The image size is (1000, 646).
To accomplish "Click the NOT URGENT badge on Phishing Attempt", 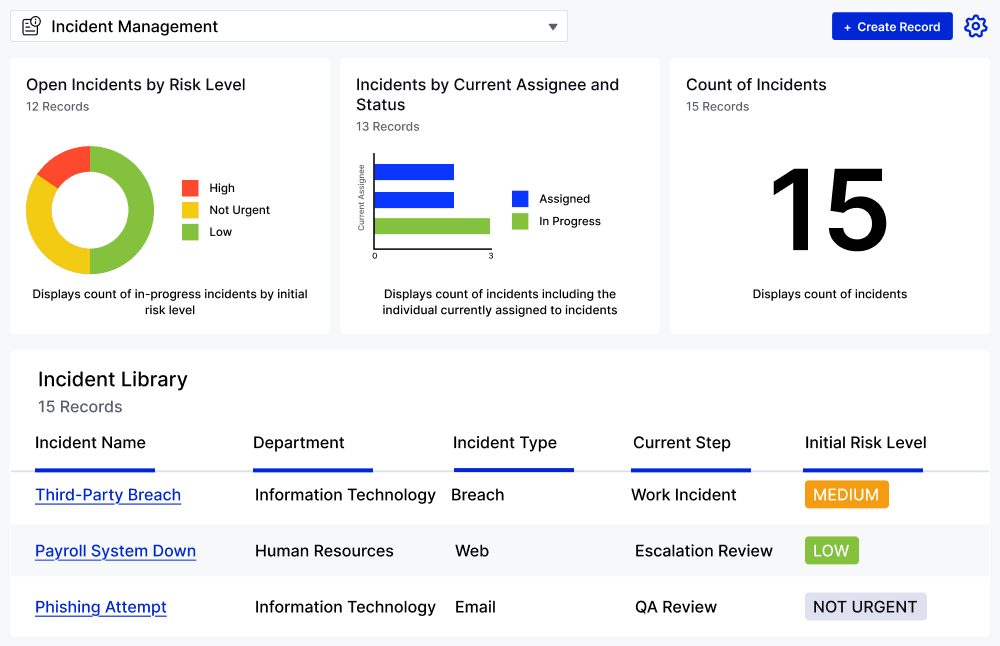I will [865, 606].
